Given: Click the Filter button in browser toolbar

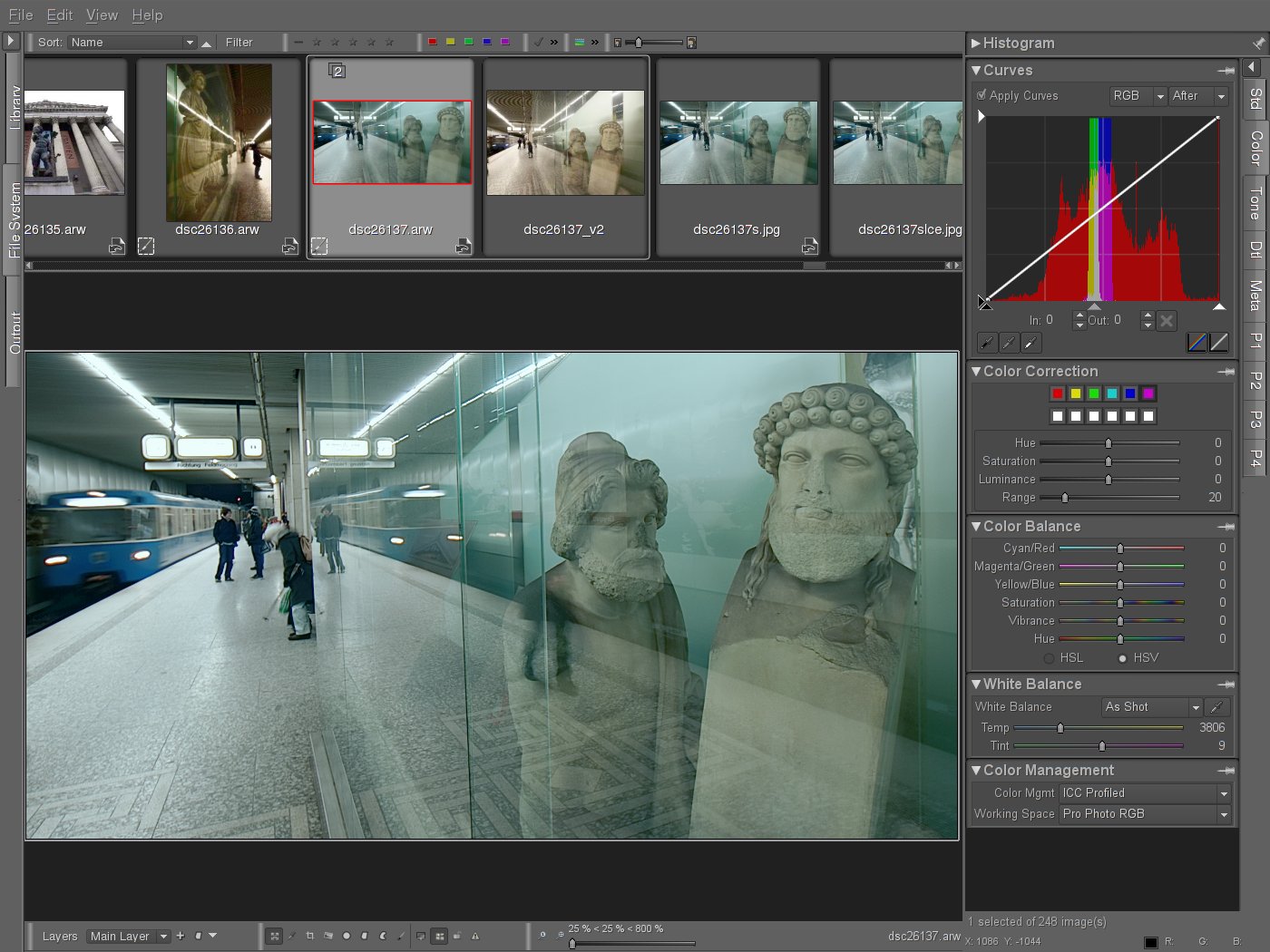Looking at the screenshot, I should (239, 43).
